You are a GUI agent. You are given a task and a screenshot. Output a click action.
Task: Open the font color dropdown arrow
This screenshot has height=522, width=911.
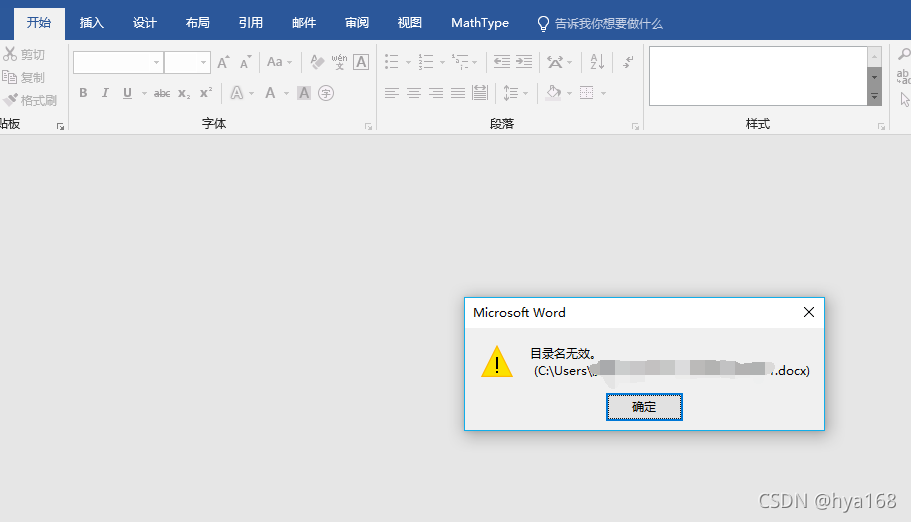pos(286,94)
